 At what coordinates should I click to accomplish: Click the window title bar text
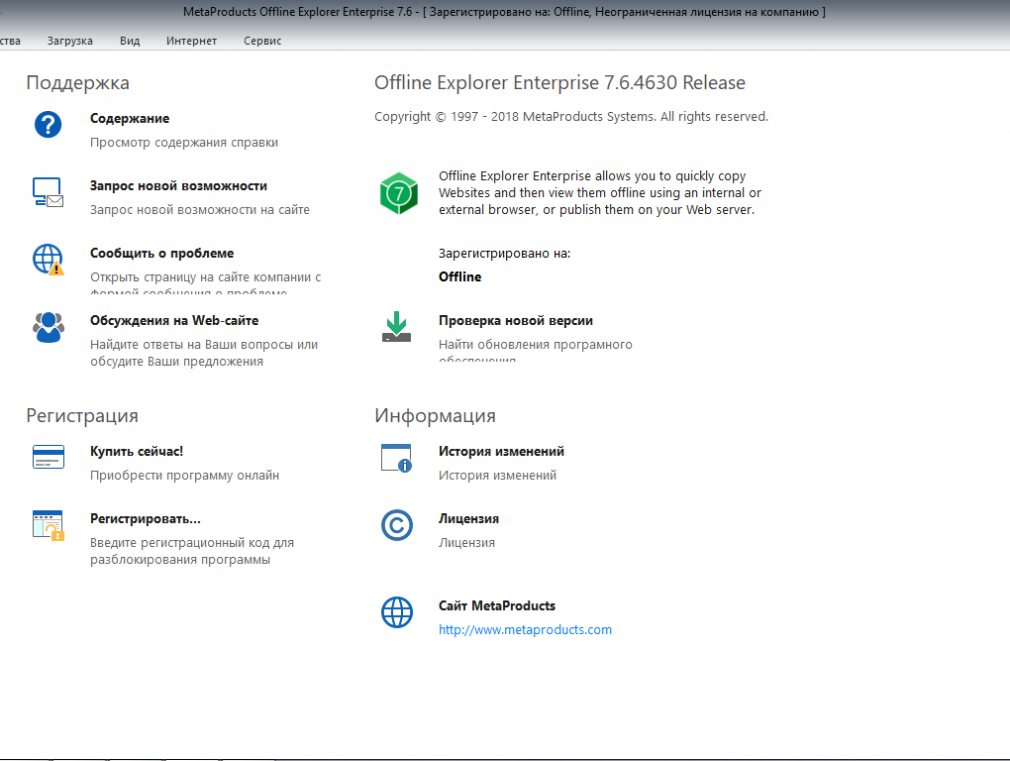click(x=504, y=12)
